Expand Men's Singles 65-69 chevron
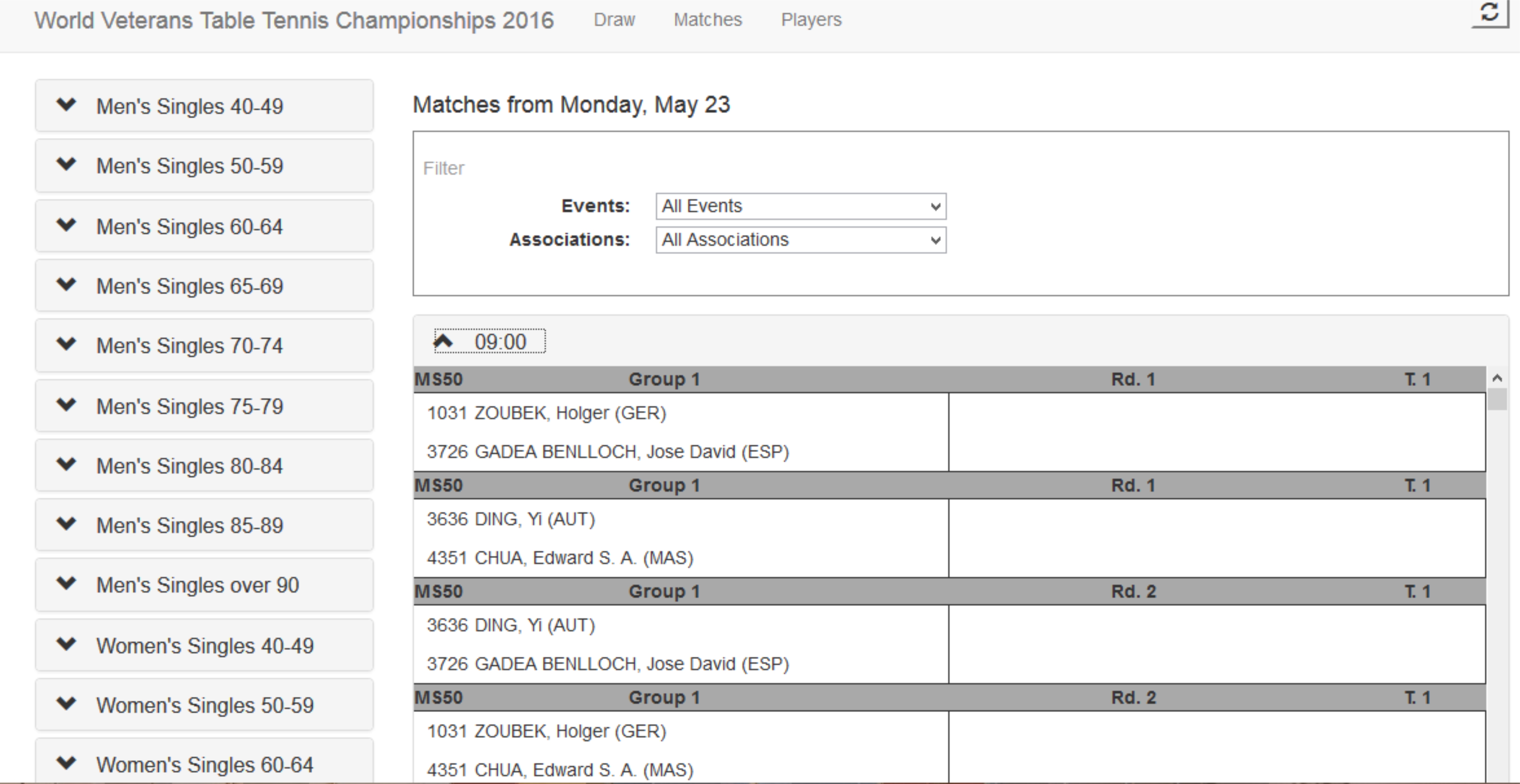The height and width of the screenshot is (784, 1520). click(x=67, y=285)
